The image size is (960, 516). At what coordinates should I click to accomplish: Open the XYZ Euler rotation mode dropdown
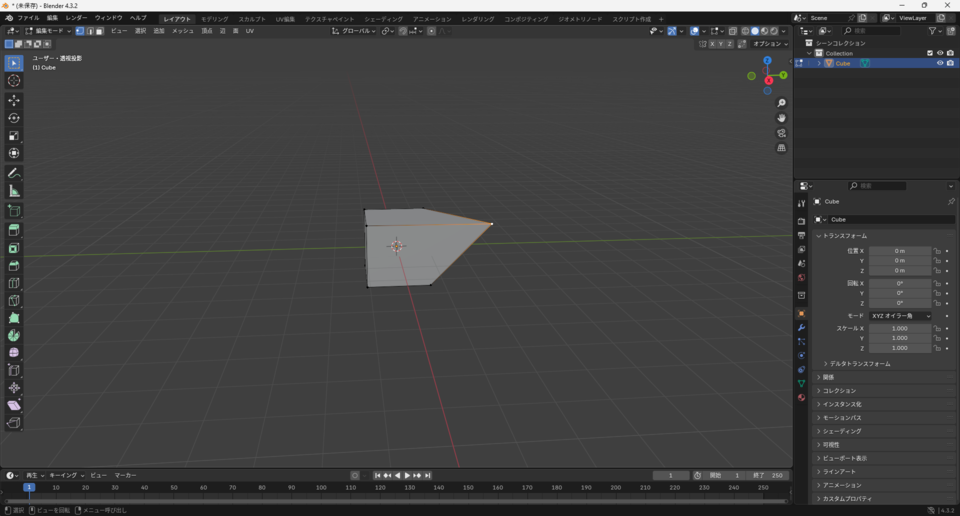tap(900, 316)
